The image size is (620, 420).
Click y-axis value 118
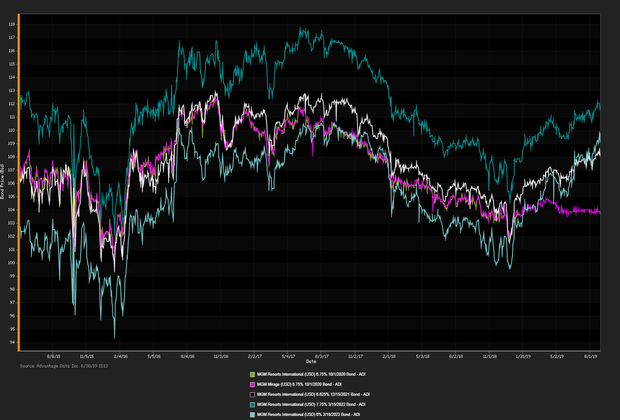tap(11, 24)
